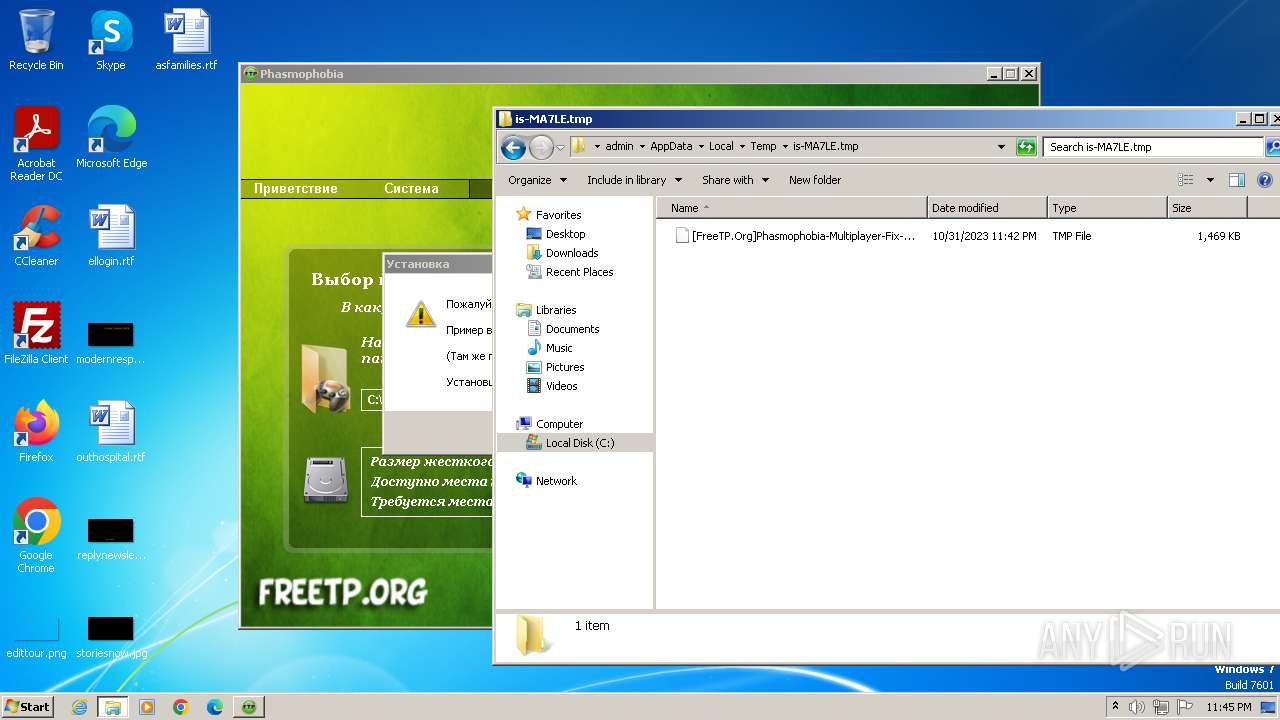Select Recent Places in the navigation pane
The height and width of the screenshot is (720, 1280).
(579, 272)
